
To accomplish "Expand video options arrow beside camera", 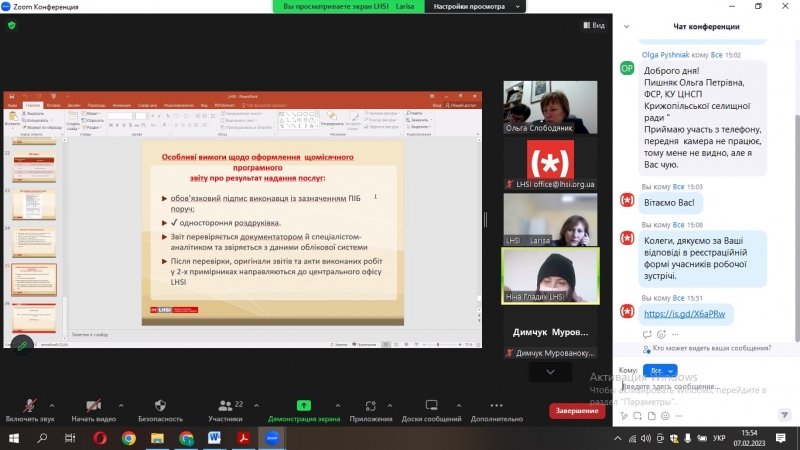I will coord(119,404).
